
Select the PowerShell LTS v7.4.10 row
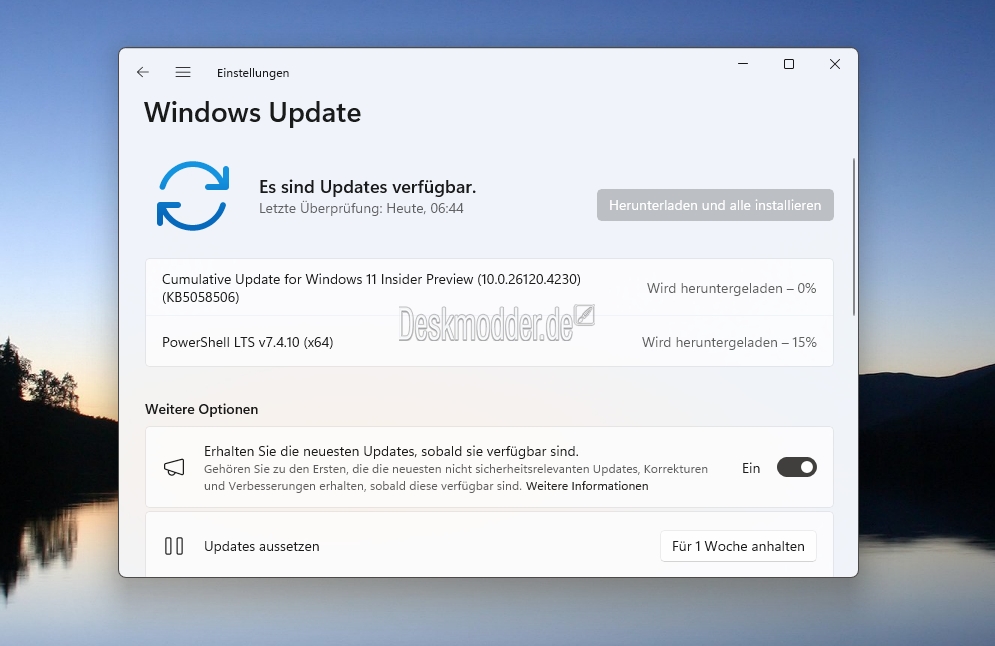coord(489,341)
